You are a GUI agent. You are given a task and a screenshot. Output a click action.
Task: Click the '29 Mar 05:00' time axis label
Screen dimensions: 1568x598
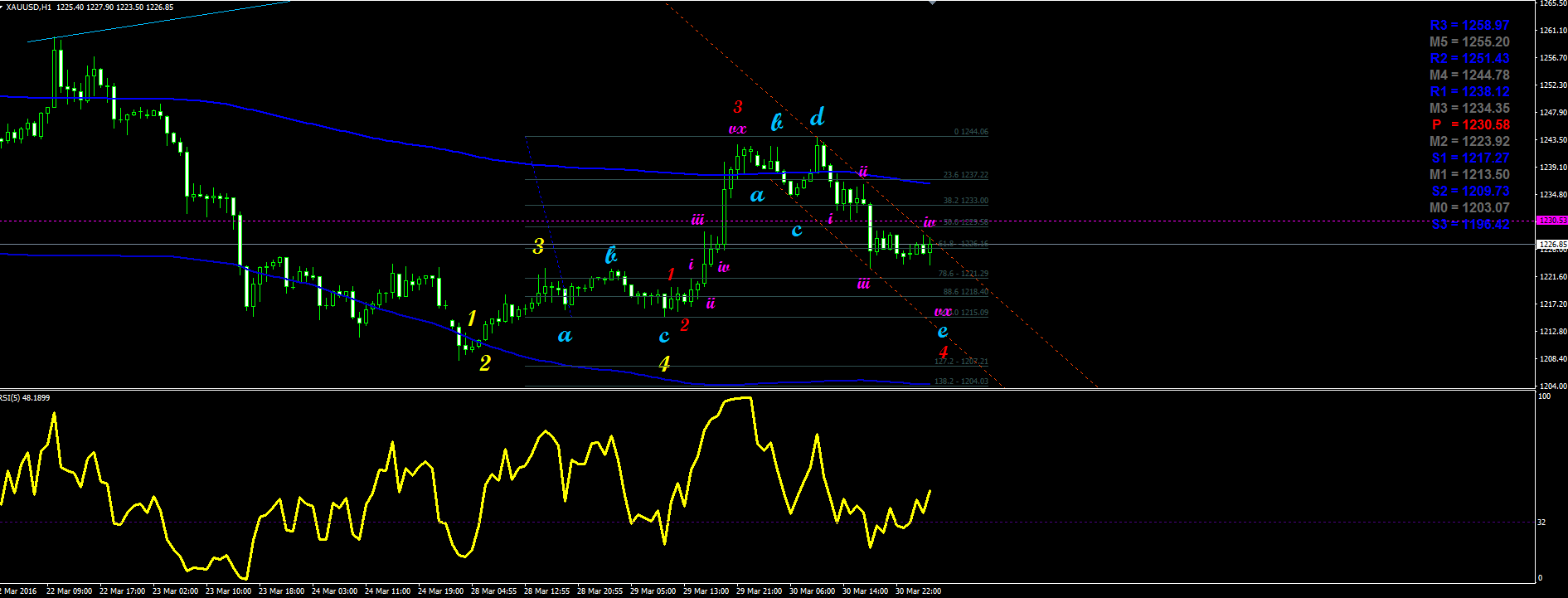pyautogui.click(x=653, y=591)
